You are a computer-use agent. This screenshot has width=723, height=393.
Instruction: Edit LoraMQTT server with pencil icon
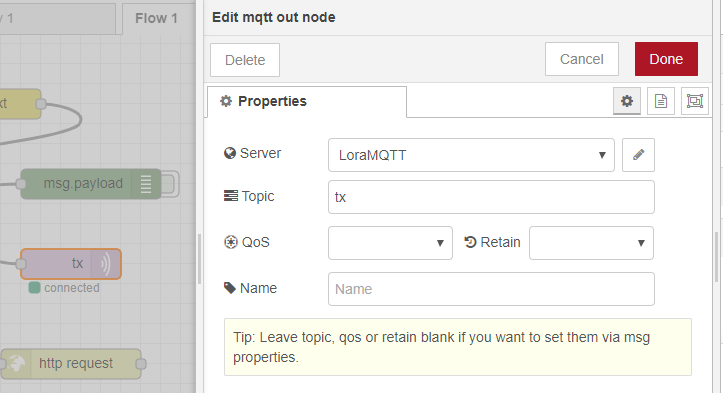coord(638,155)
